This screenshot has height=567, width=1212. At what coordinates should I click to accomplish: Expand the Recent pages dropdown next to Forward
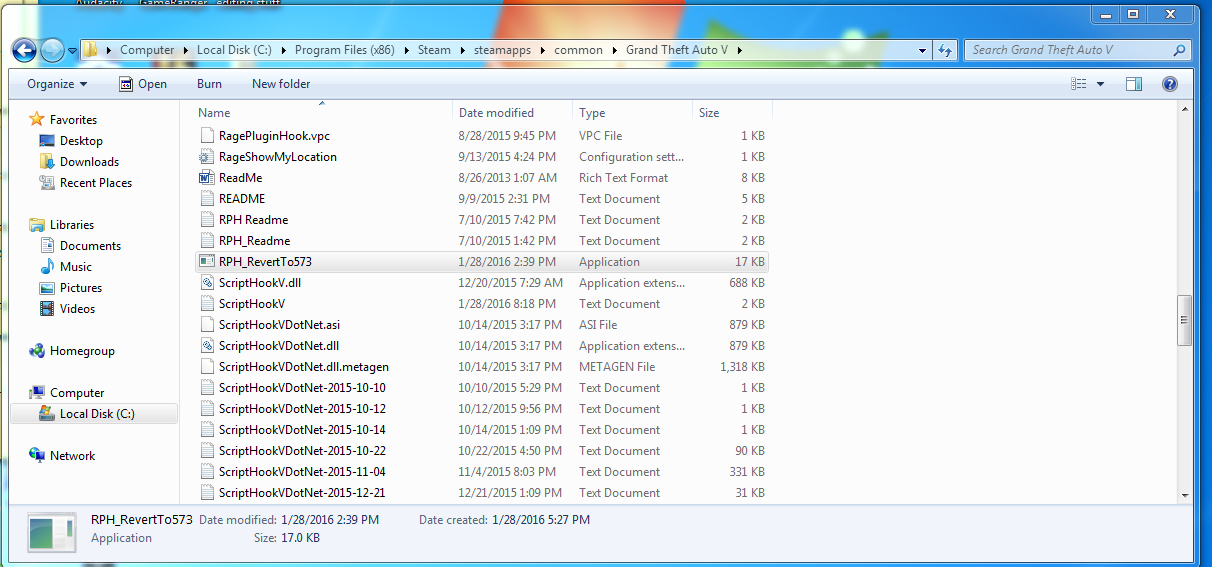click(x=71, y=50)
